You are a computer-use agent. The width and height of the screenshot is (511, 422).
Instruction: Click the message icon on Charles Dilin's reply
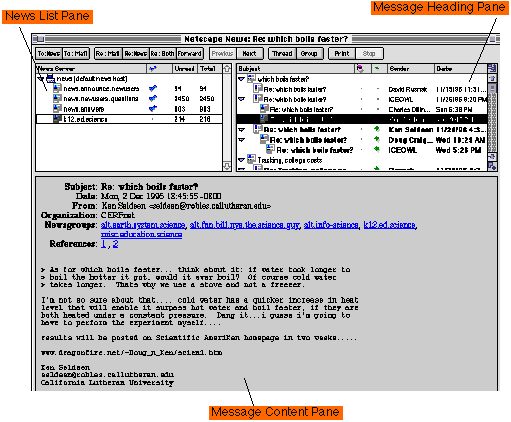(x=264, y=109)
